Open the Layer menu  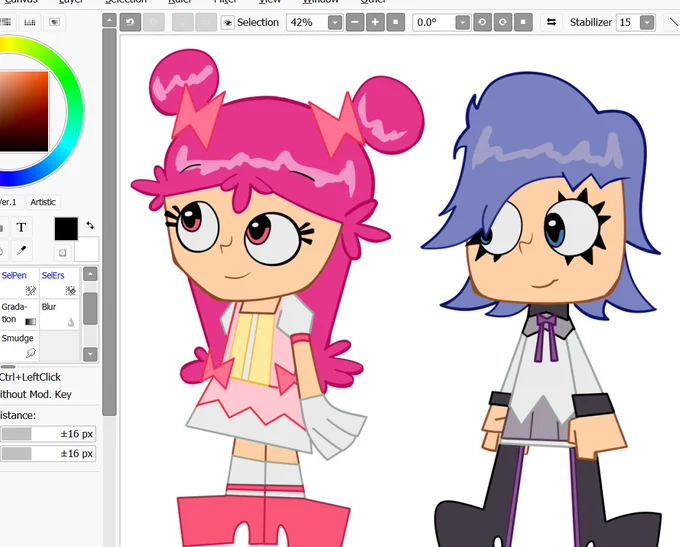pyautogui.click(x=71, y=2)
